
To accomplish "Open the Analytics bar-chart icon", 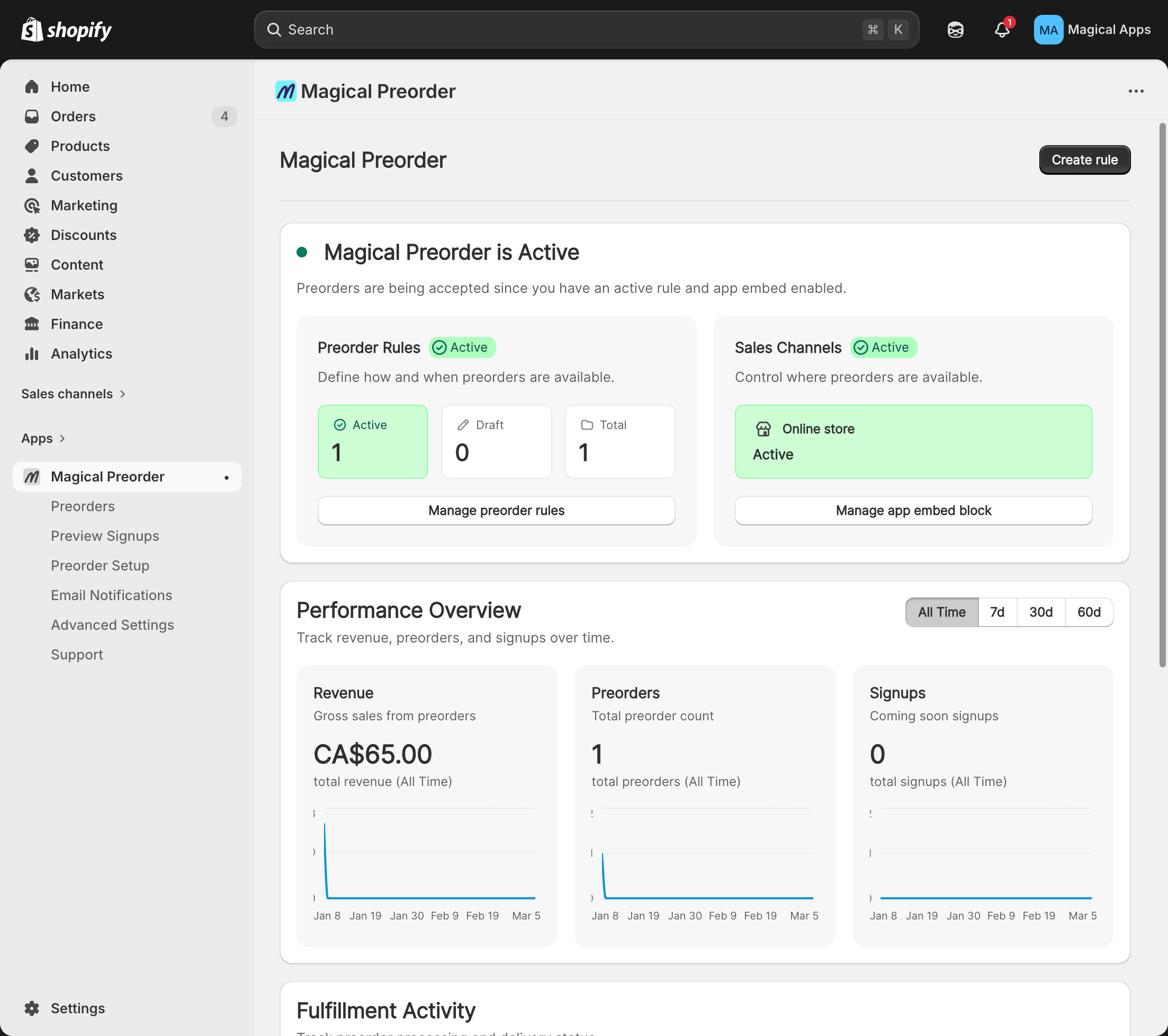I will 32,353.
